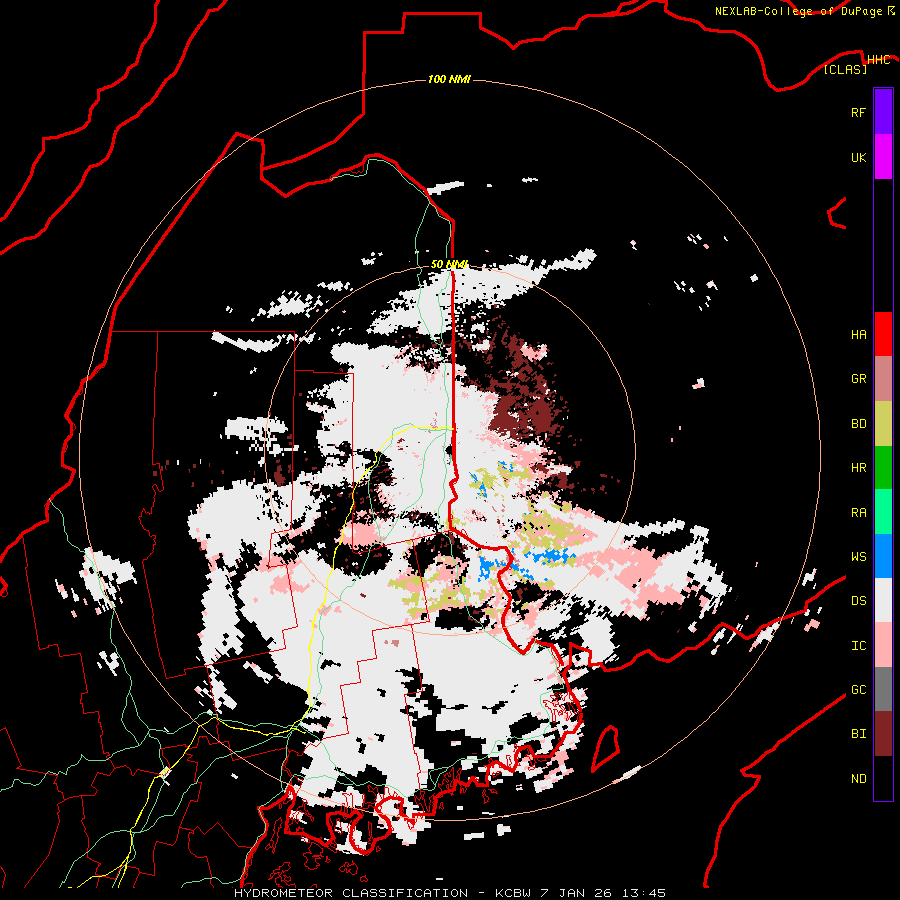The width and height of the screenshot is (900, 900).
Task: Click the GC legend label
Action: (x=858, y=690)
